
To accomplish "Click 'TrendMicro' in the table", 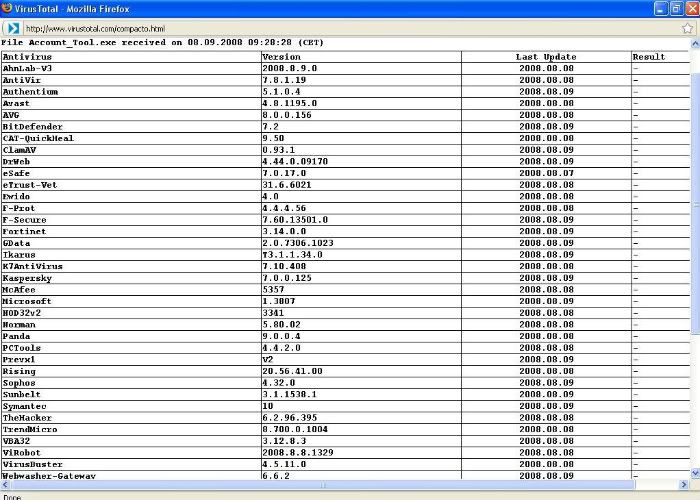I will 30,429.
